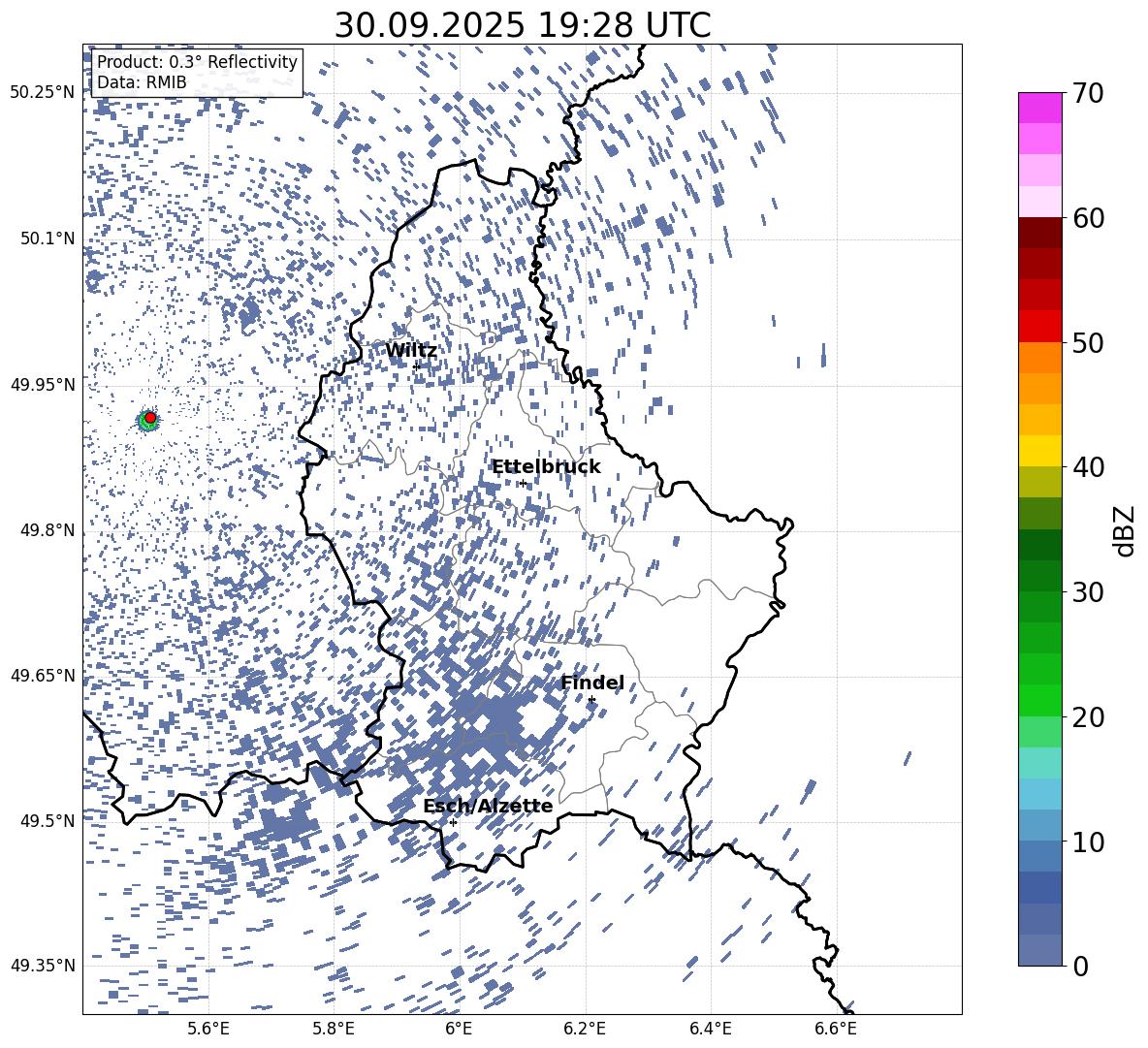Pick the yellow swatch above 40 dBZ
The height and width of the screenshot is (1048, 1148).
1039,450
